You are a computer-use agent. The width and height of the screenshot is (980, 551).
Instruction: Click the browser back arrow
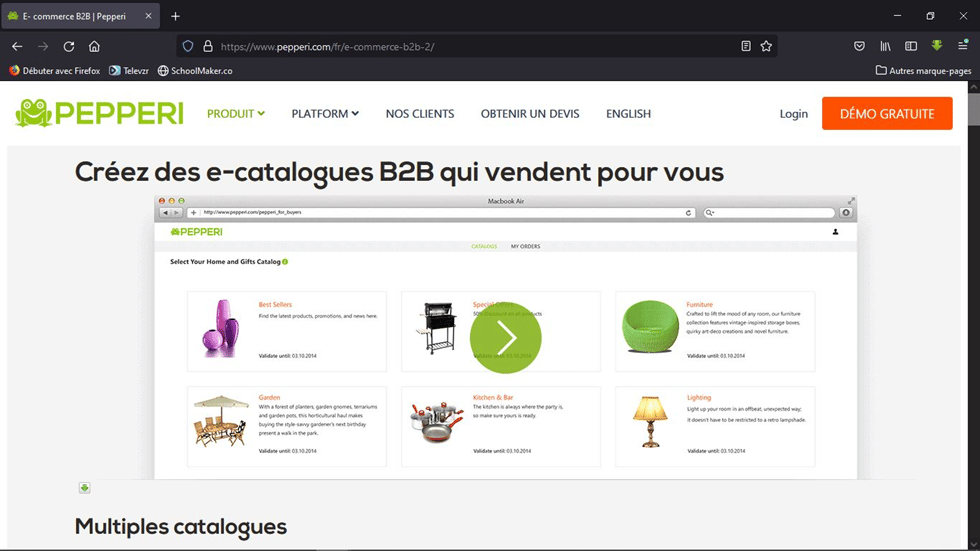click(17, 46)
